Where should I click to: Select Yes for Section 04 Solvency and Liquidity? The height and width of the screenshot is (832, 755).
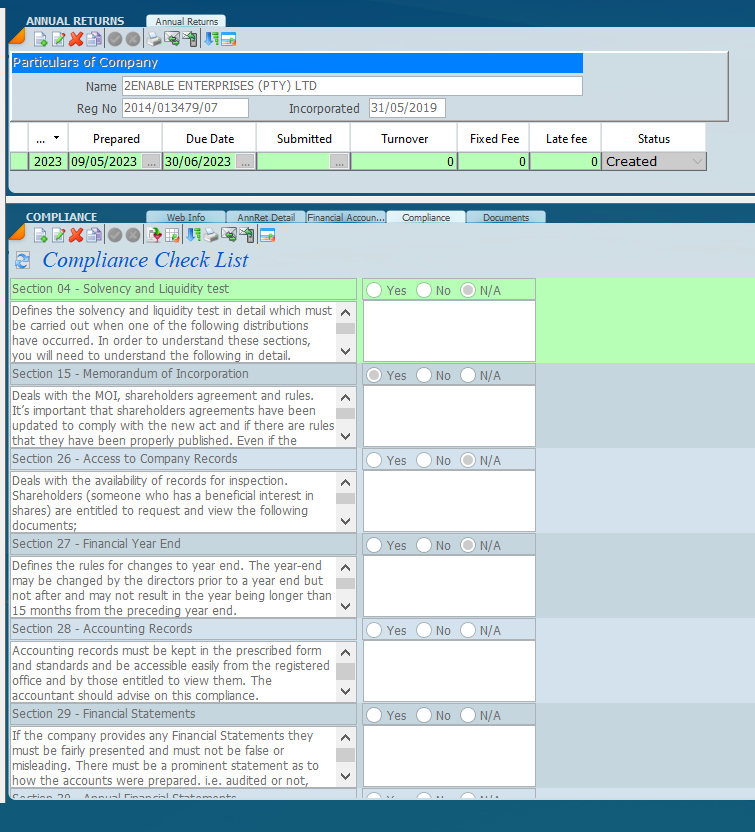click(x=375, y=290)
